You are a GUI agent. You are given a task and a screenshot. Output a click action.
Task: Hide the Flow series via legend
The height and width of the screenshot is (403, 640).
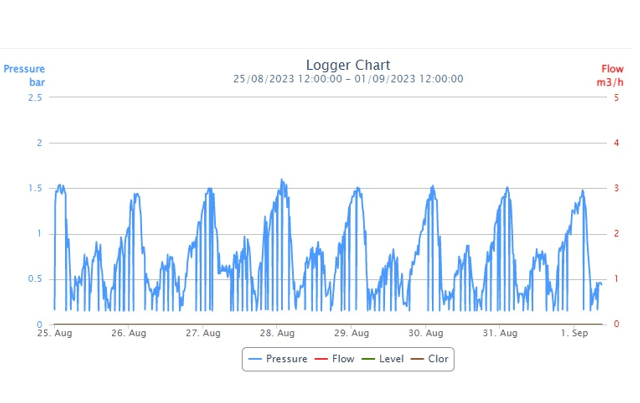click(342, 359)
